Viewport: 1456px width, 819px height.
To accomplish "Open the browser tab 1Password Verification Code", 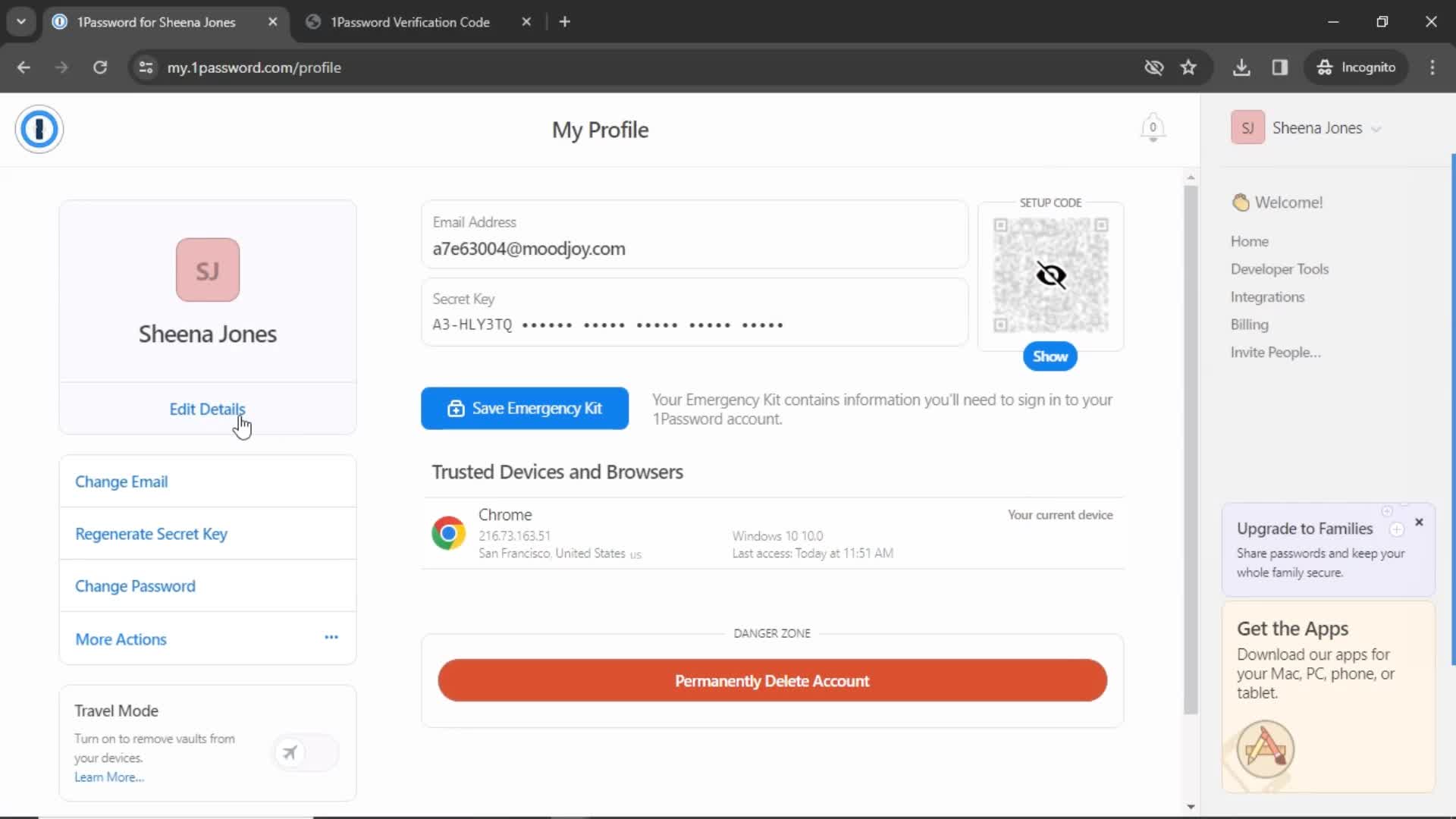I will (x=410, y=22).
